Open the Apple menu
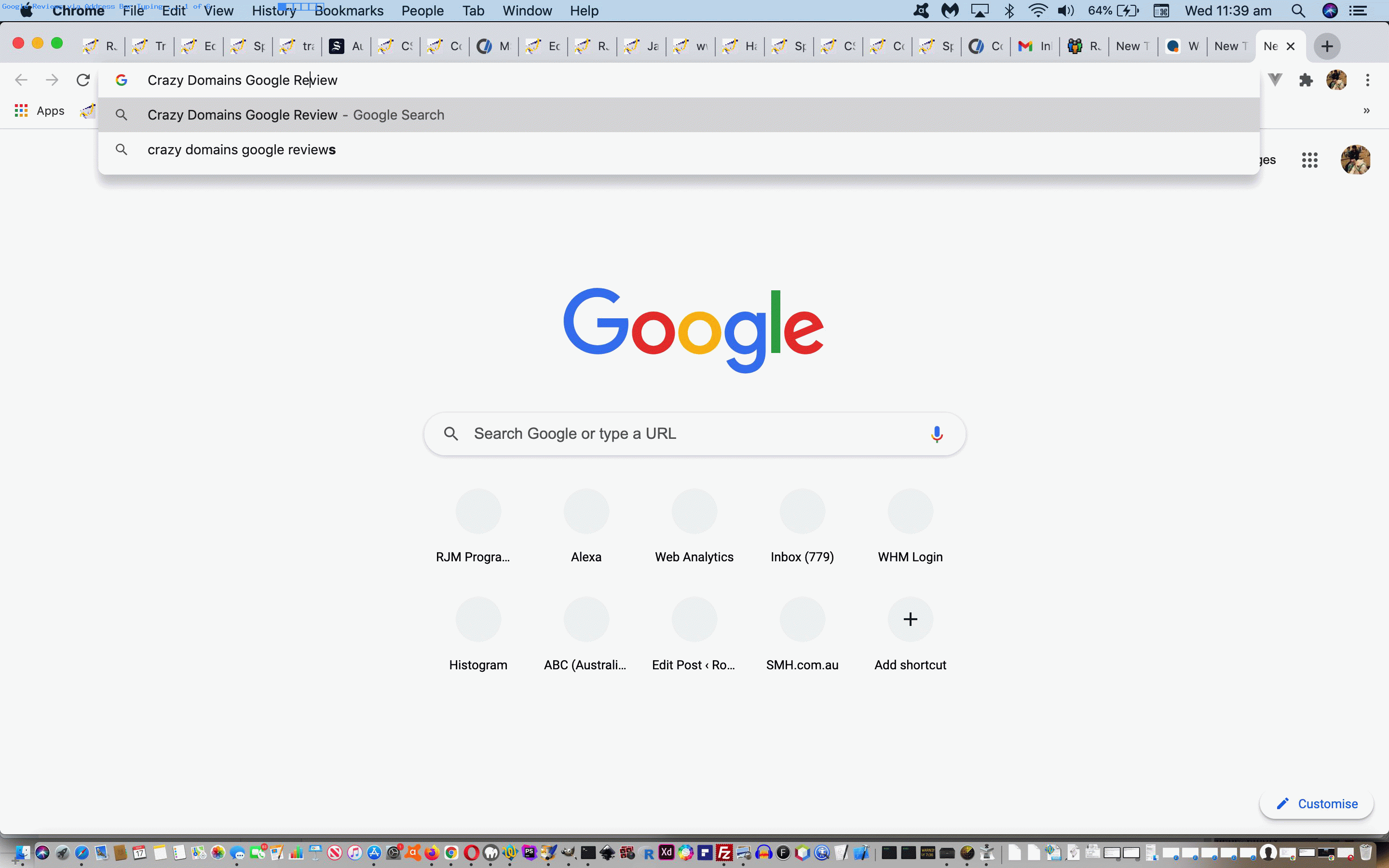This screenshot has width=1389, height=868. pyautogui.click(x=26, y=11)
